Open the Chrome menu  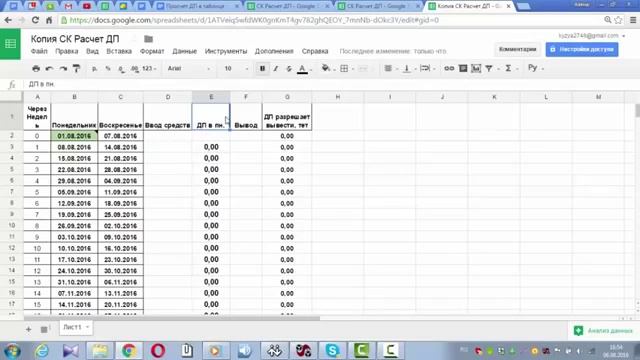click(633, 20)
